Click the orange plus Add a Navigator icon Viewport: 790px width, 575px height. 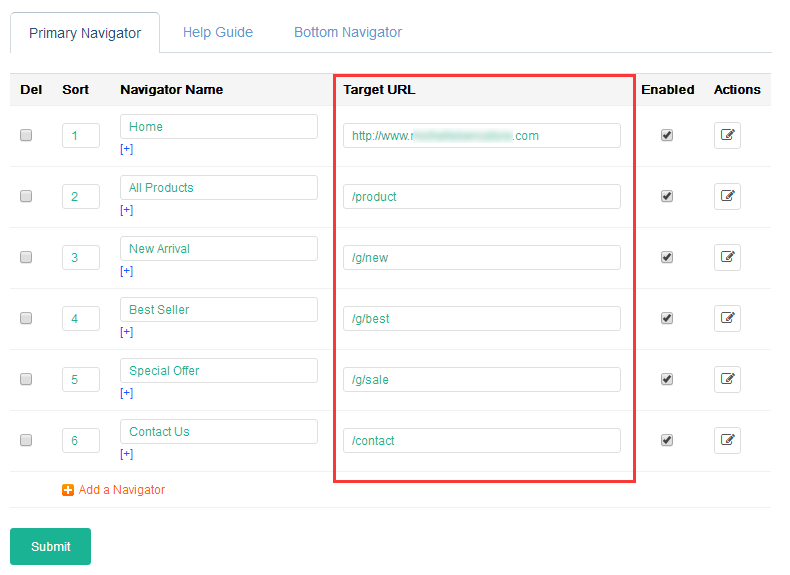coord(68,490)
